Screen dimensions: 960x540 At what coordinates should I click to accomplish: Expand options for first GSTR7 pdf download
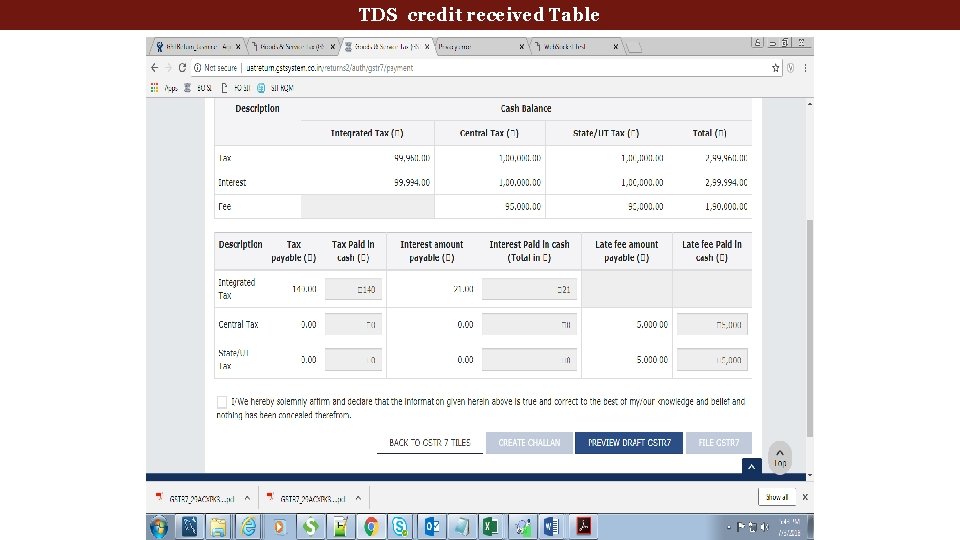point(247,498)
